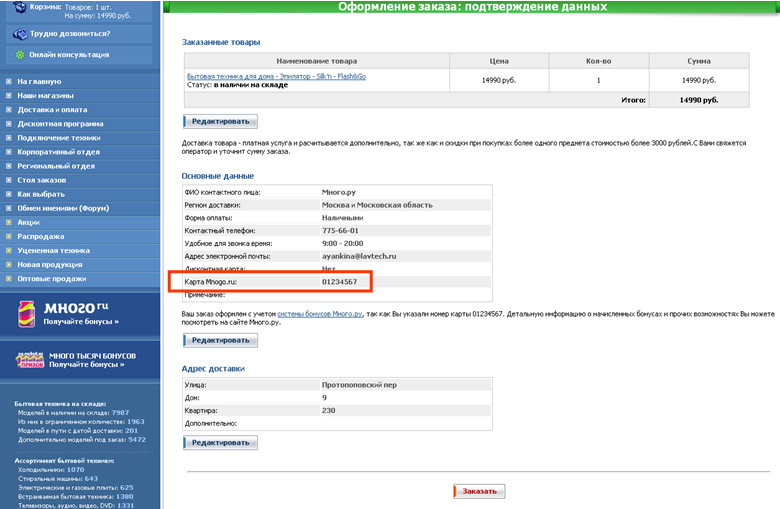
Task: Click the prize banner icon МНОГО ТЫСЯЧ БОНУСОВ
Action: coord(30,360)
